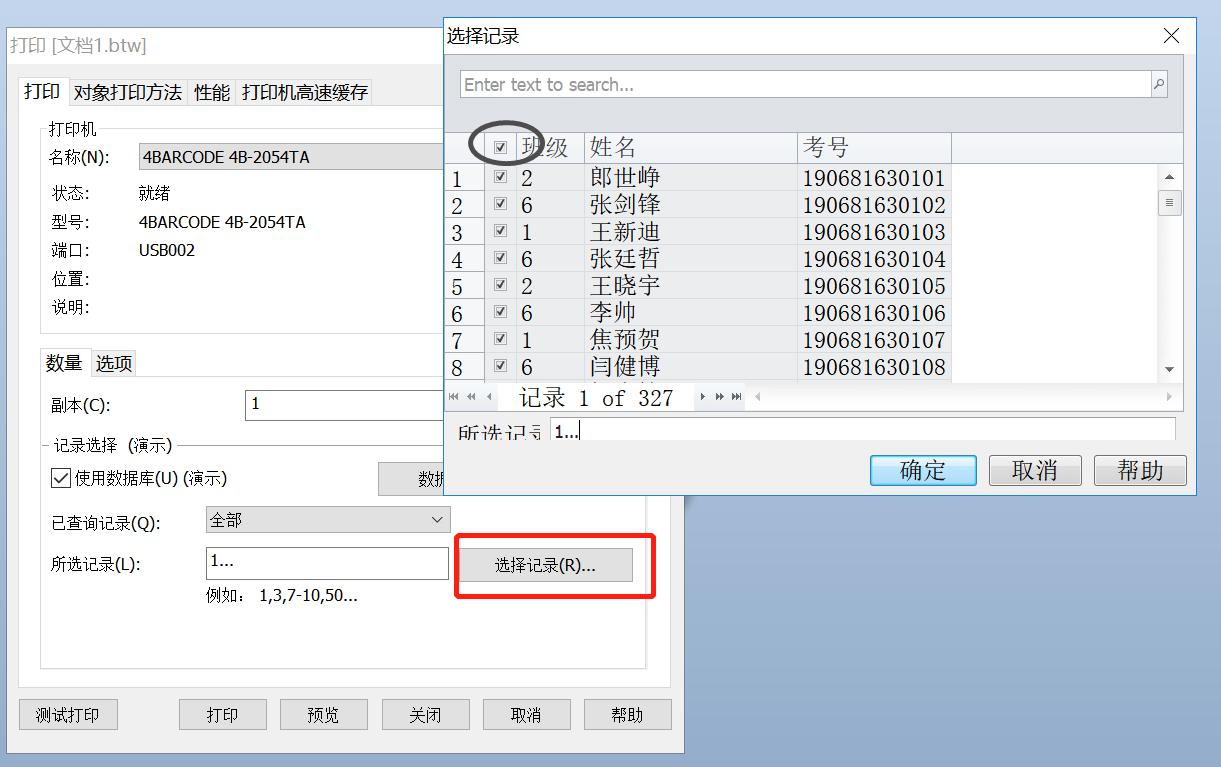Switch to the 性能 tab

tap(210, 92)
